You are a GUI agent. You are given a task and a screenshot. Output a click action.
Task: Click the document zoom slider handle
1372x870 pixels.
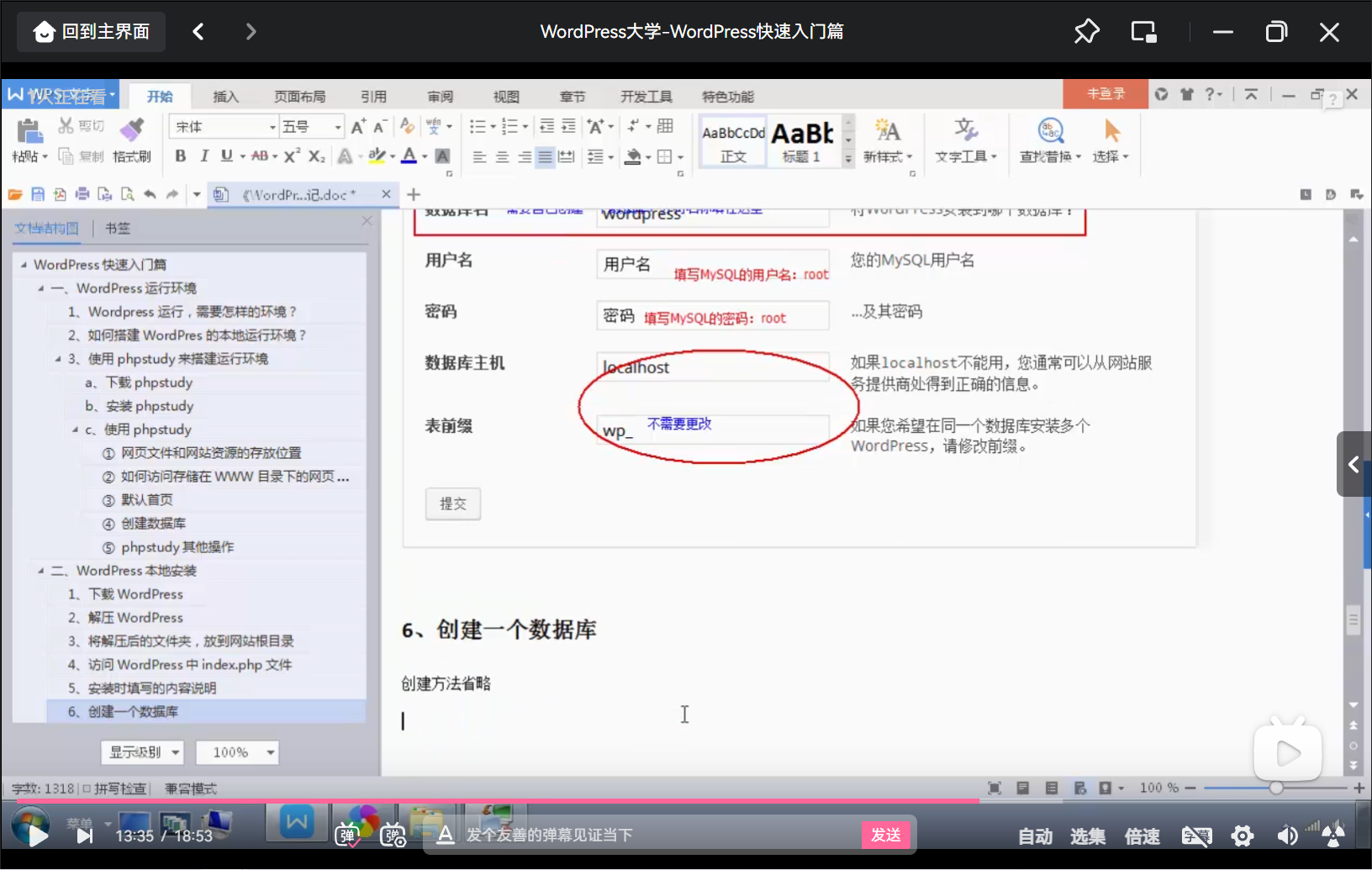(1276, 788)
